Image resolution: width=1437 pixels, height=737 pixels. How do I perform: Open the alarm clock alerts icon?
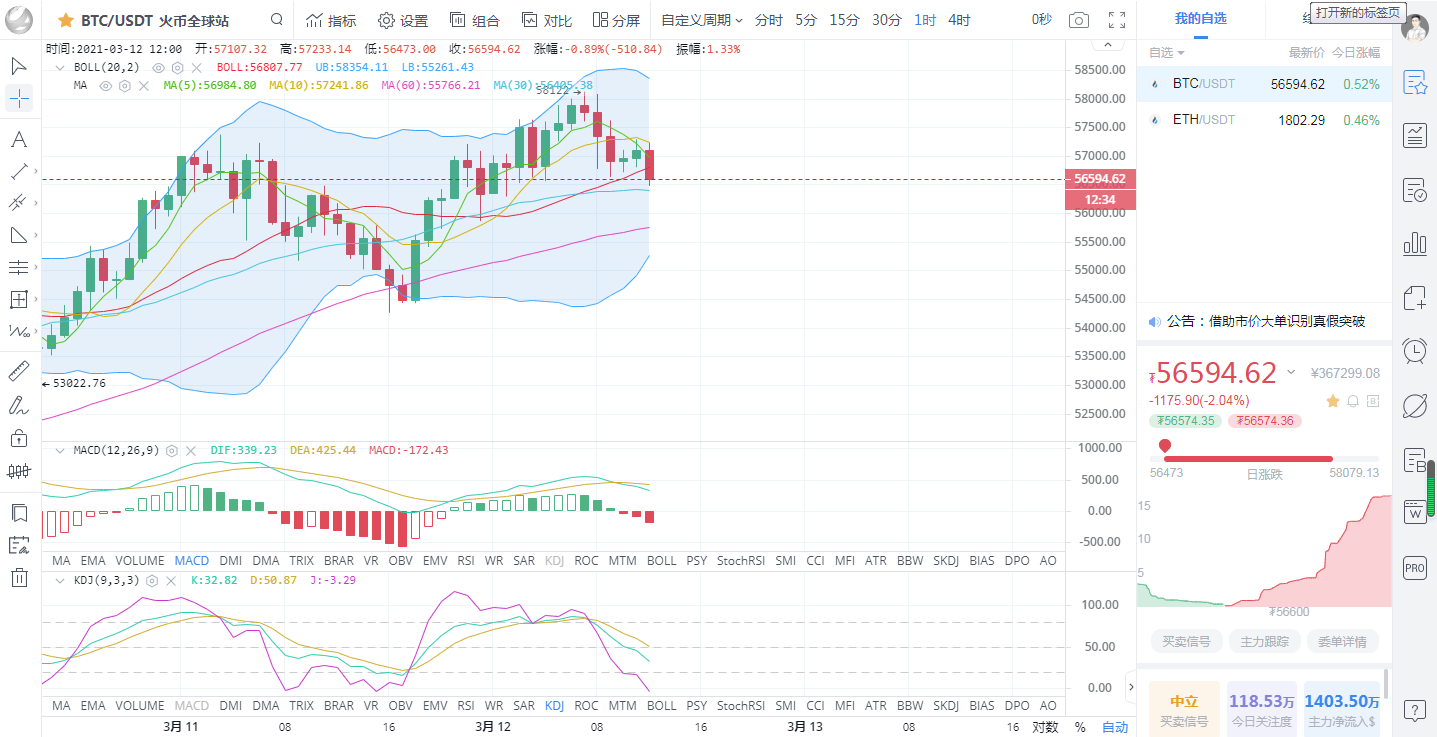pos(1415,350)
